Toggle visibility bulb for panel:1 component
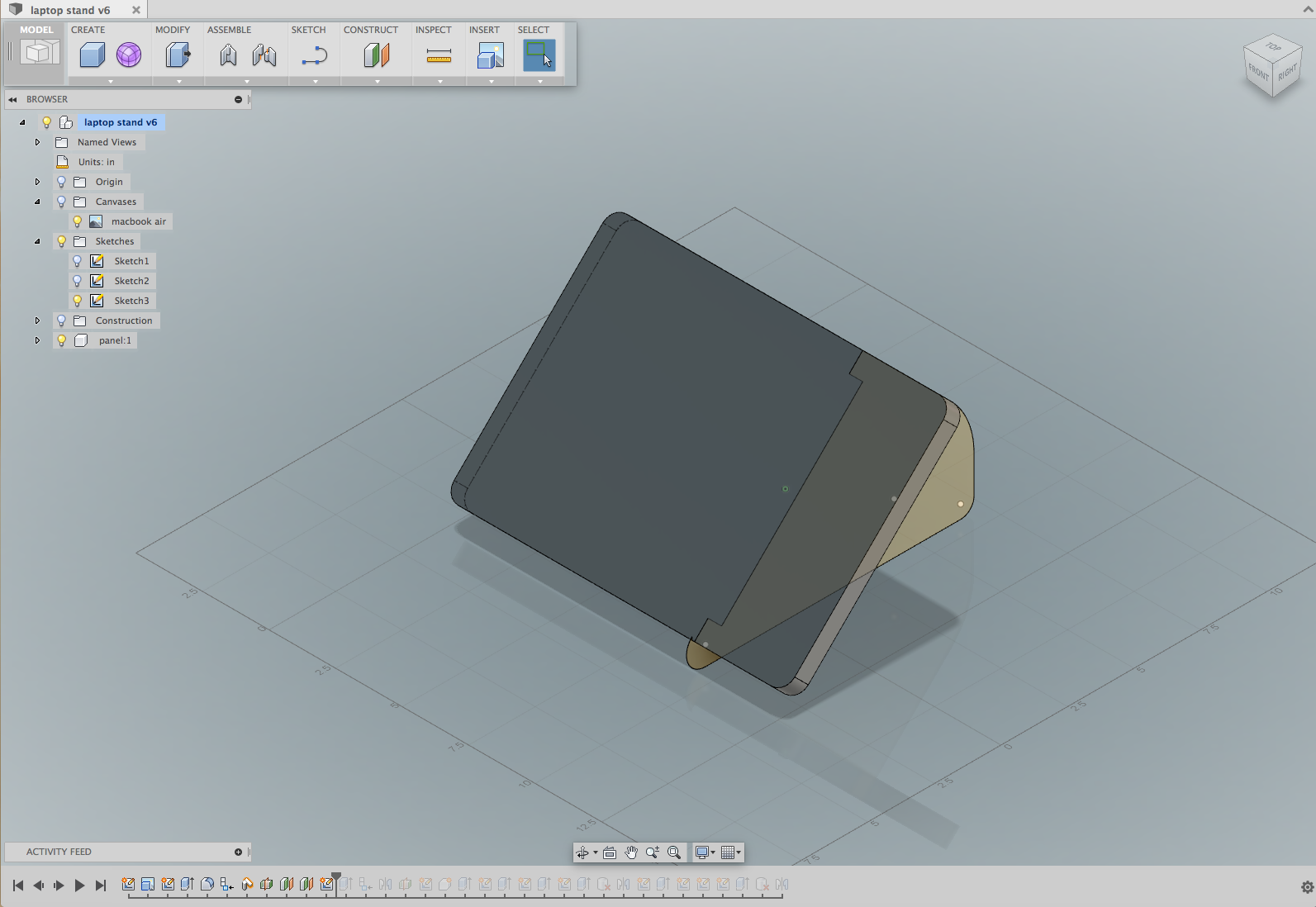The width and height of the screenshot is (1316, 907). pos(61,340)
